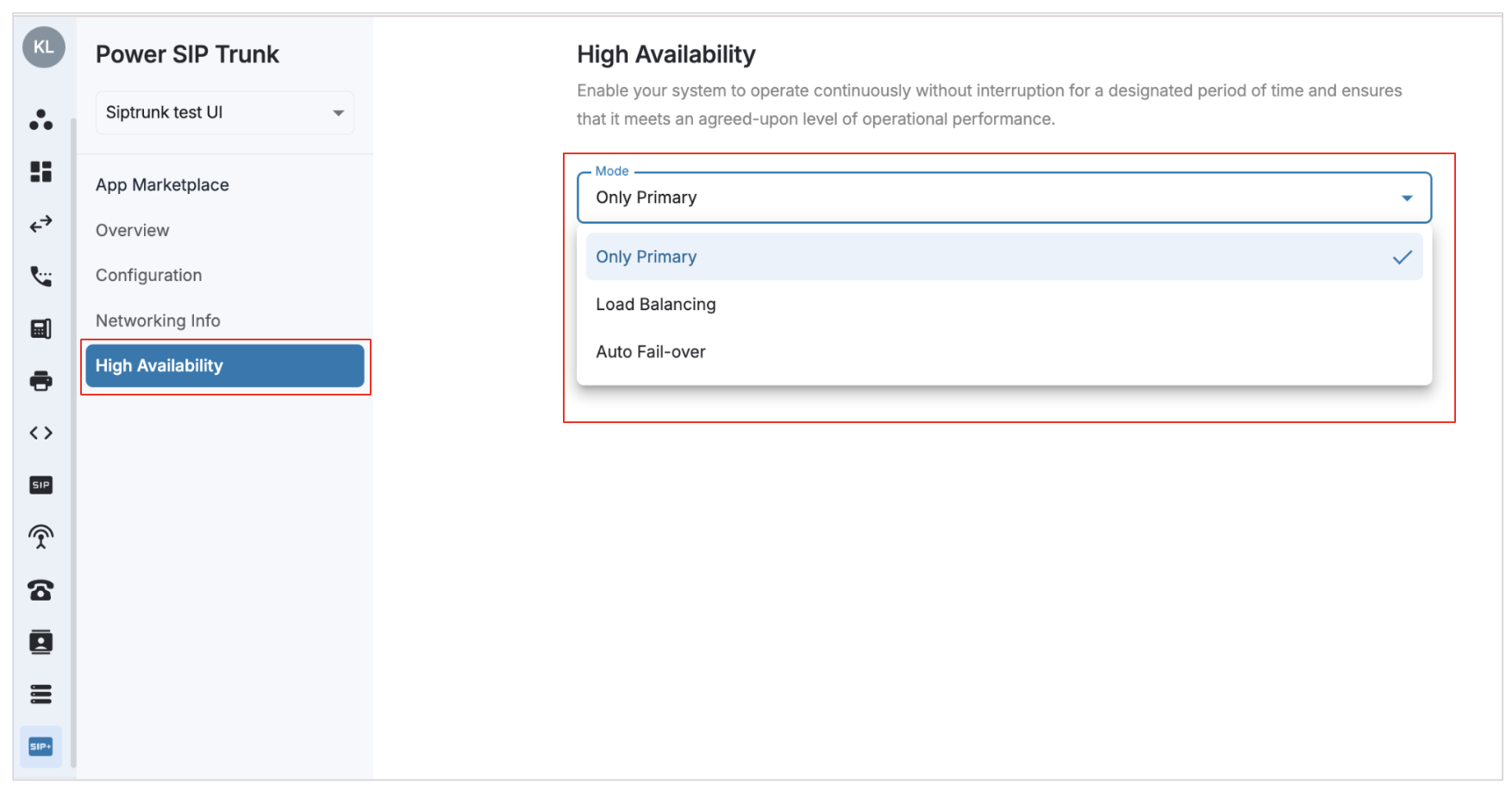1512x791 pixels.
Task: Open the dashboard grid icon
Action: pos(41,171)
